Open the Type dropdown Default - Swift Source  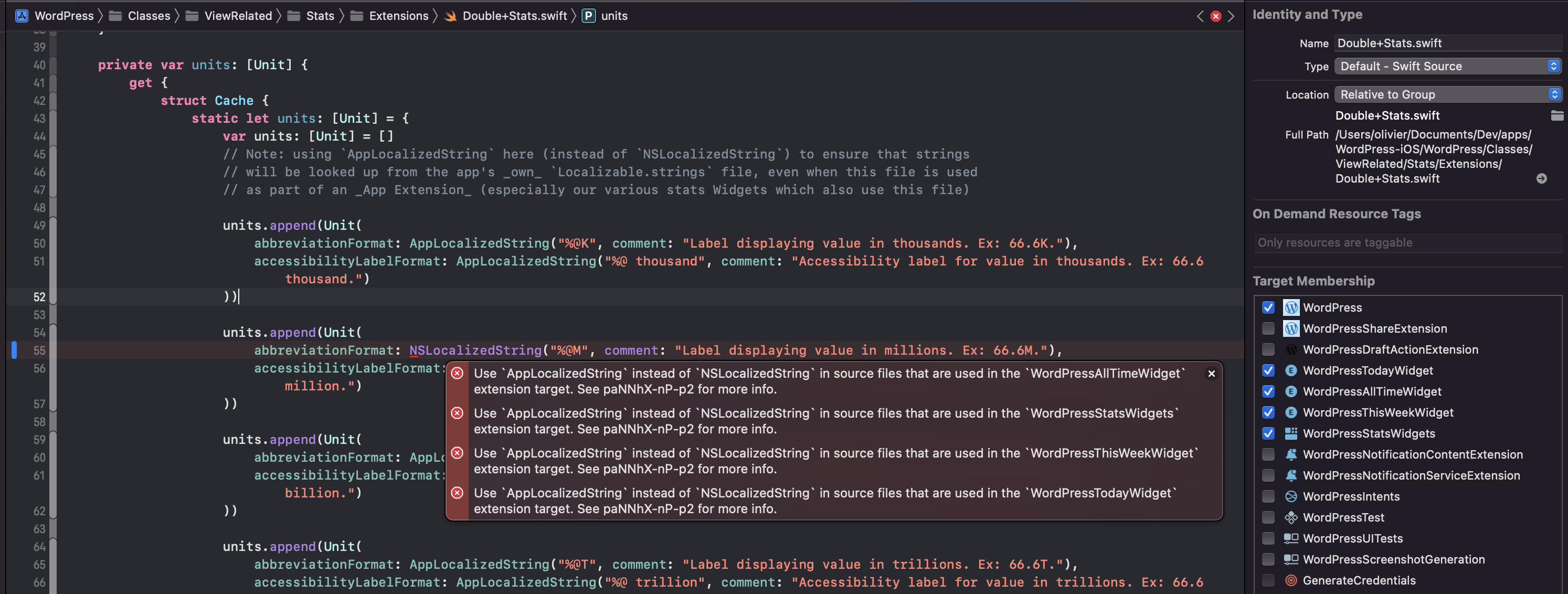click(x=1449, y=66)
